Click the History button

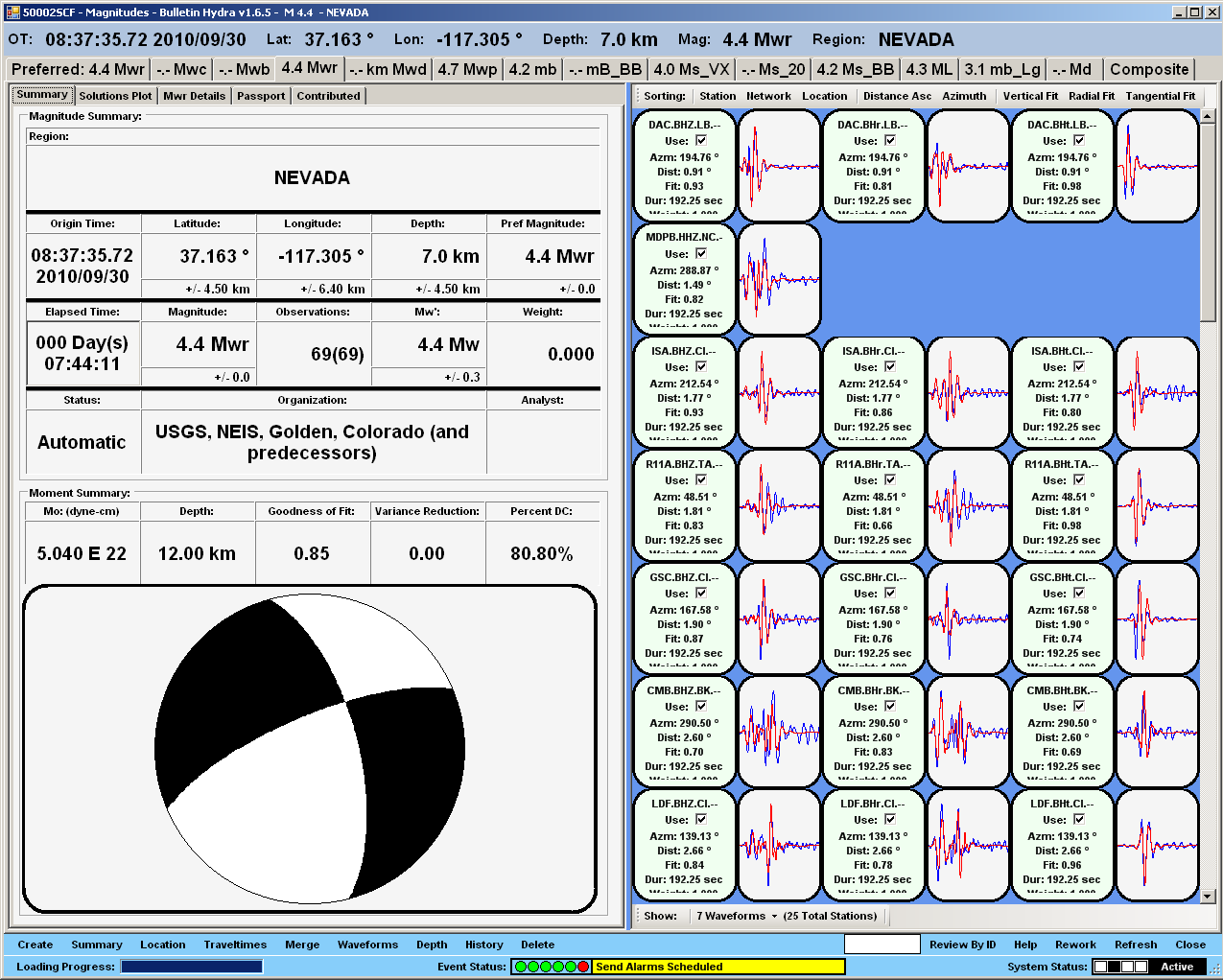pyautogui.click(x=484, y=945)
